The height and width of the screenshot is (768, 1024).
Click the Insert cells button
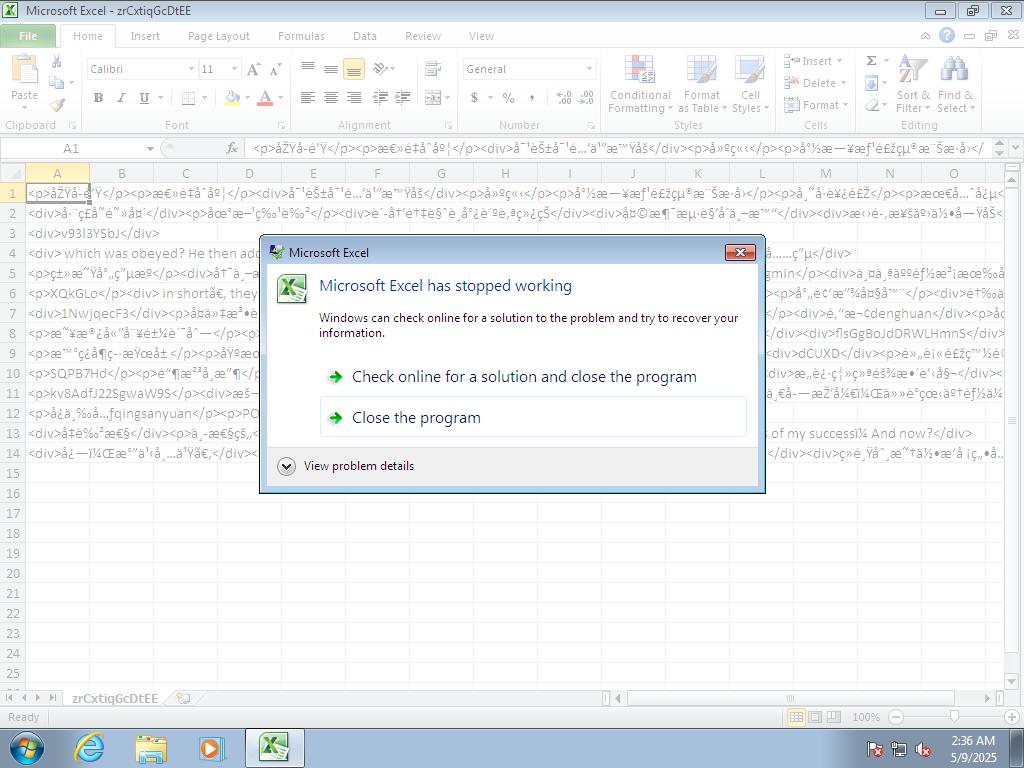pos(813,61)
